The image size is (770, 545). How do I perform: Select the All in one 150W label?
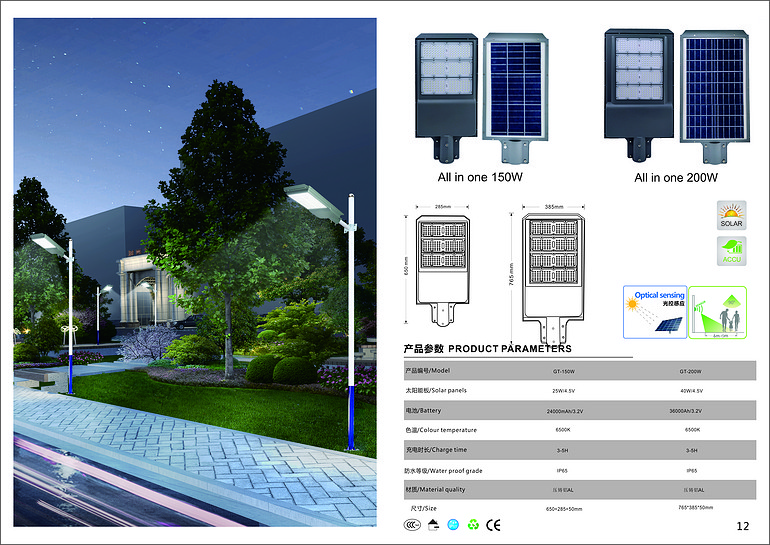pos(480,178)
